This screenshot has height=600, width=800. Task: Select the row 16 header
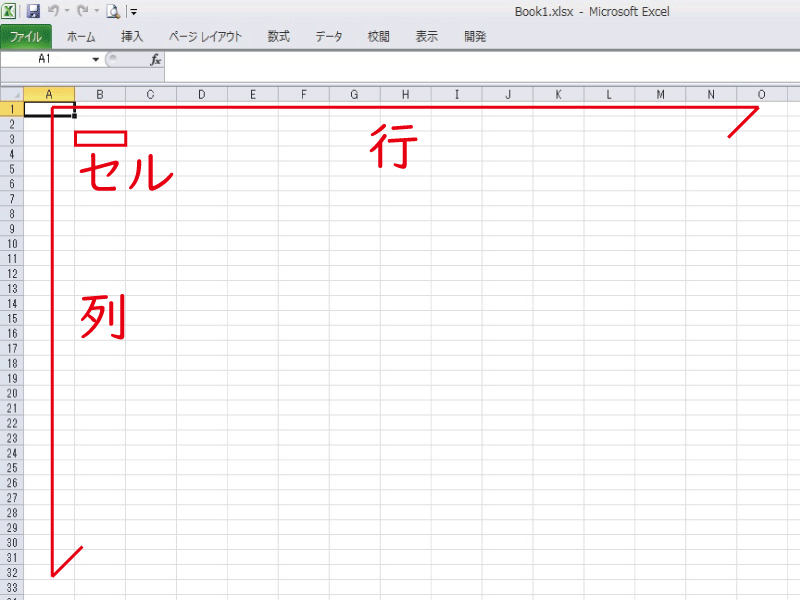pyautogui.click(x=11, y=333)
